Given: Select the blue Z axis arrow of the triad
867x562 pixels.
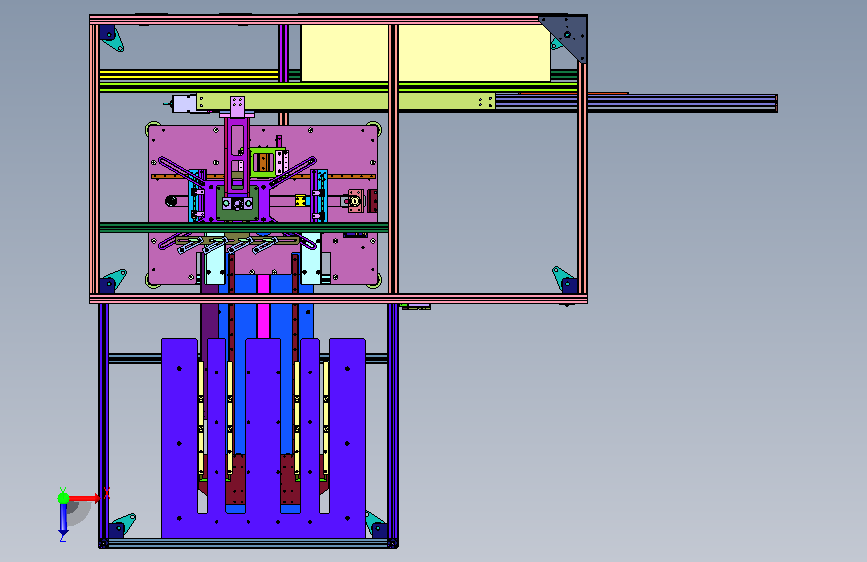Looking at the screenshot, I should [x=63, y=519].
